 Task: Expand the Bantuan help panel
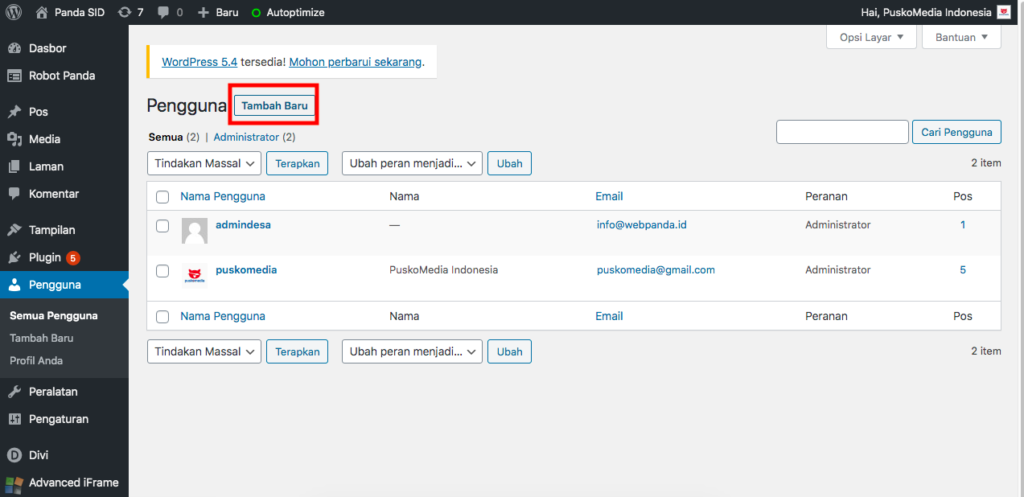(962, 37)
